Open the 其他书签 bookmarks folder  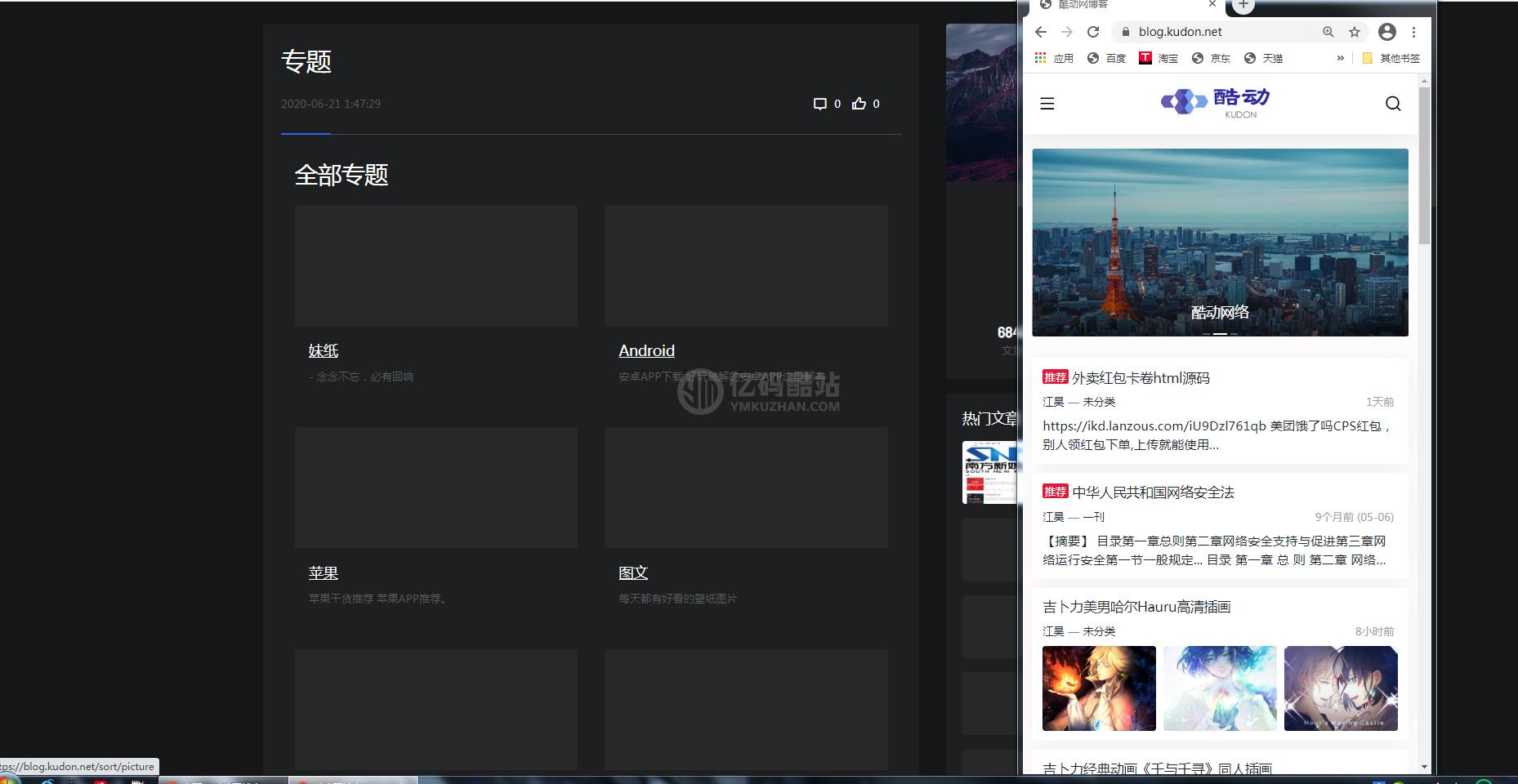click(x=1391, y=58)
